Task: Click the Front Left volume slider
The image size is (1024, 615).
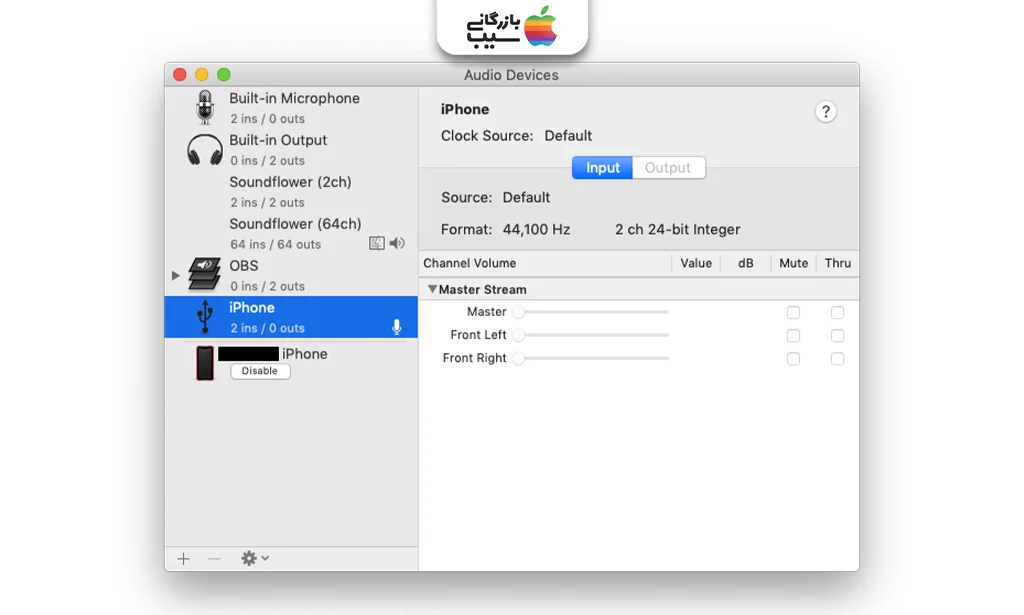Action: [x=591, y=335]
